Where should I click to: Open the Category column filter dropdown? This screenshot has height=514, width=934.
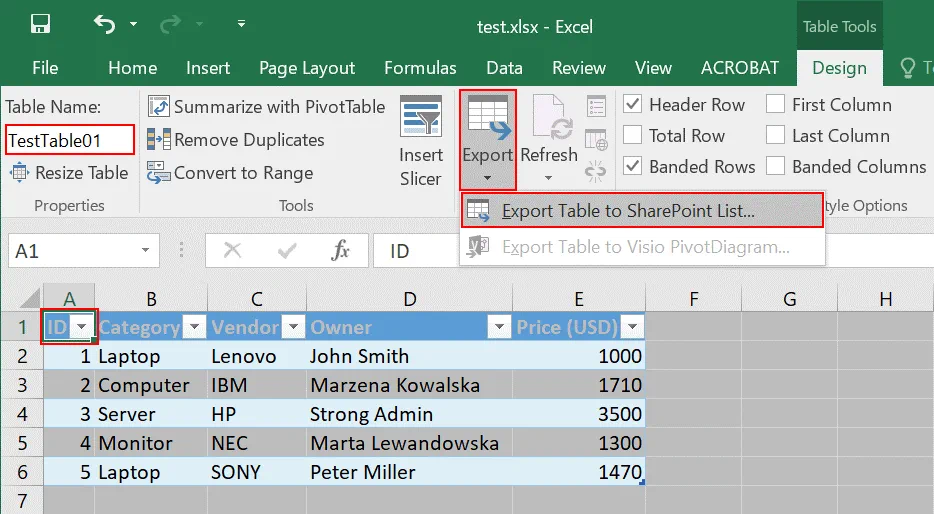194,327
